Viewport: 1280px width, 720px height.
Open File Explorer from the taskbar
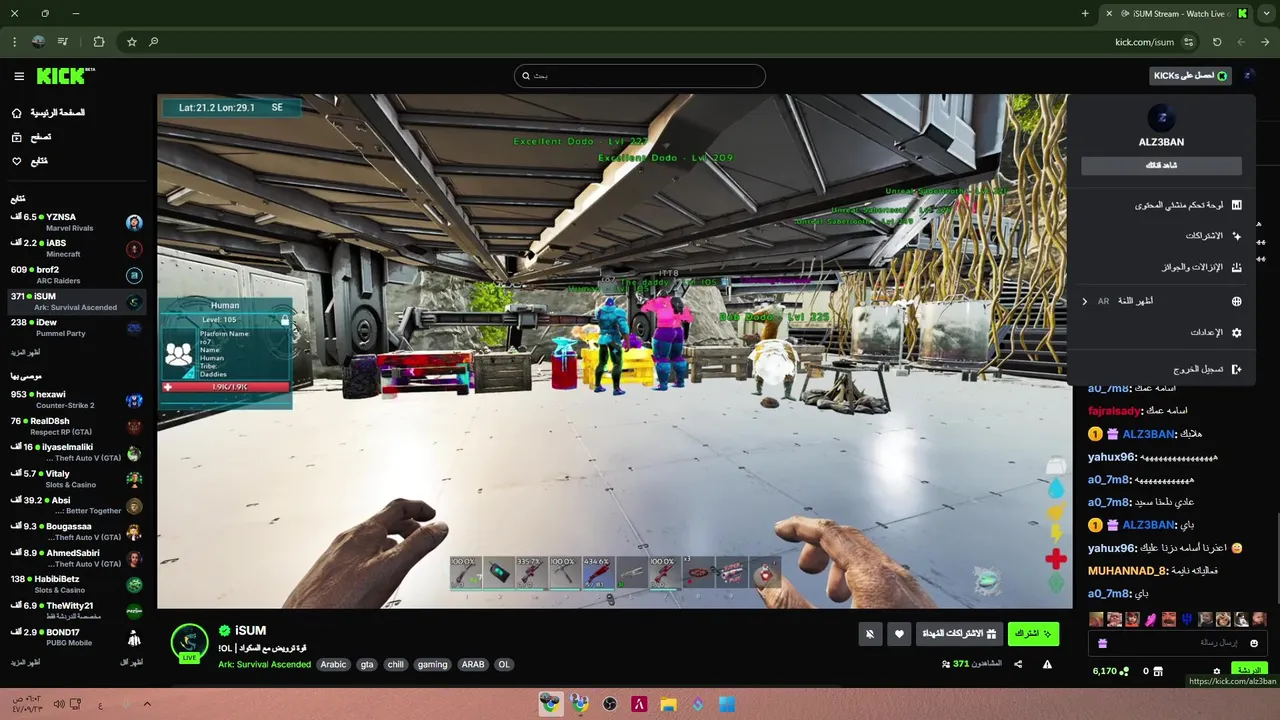click(668, 704)
